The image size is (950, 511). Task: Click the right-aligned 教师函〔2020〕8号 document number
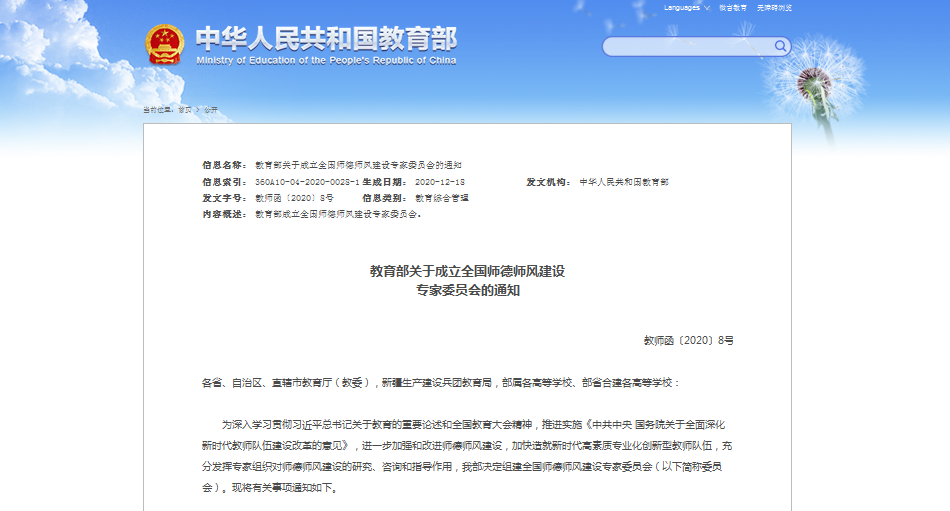(688, 340)
